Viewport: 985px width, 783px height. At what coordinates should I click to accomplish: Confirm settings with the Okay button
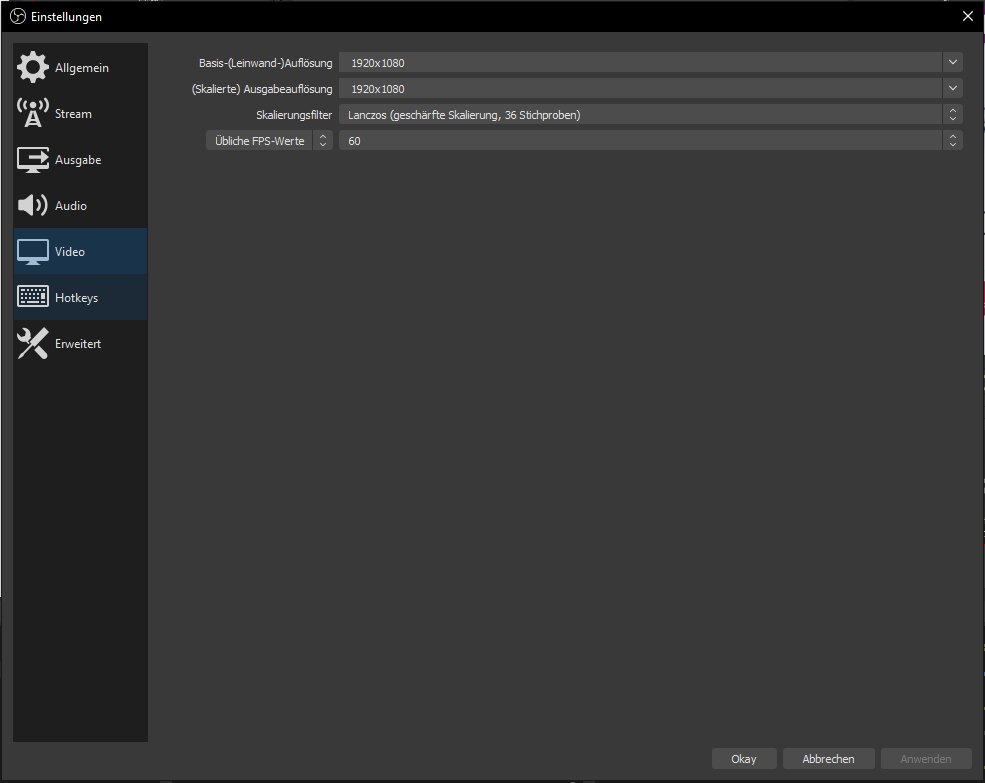pos(744,759)
